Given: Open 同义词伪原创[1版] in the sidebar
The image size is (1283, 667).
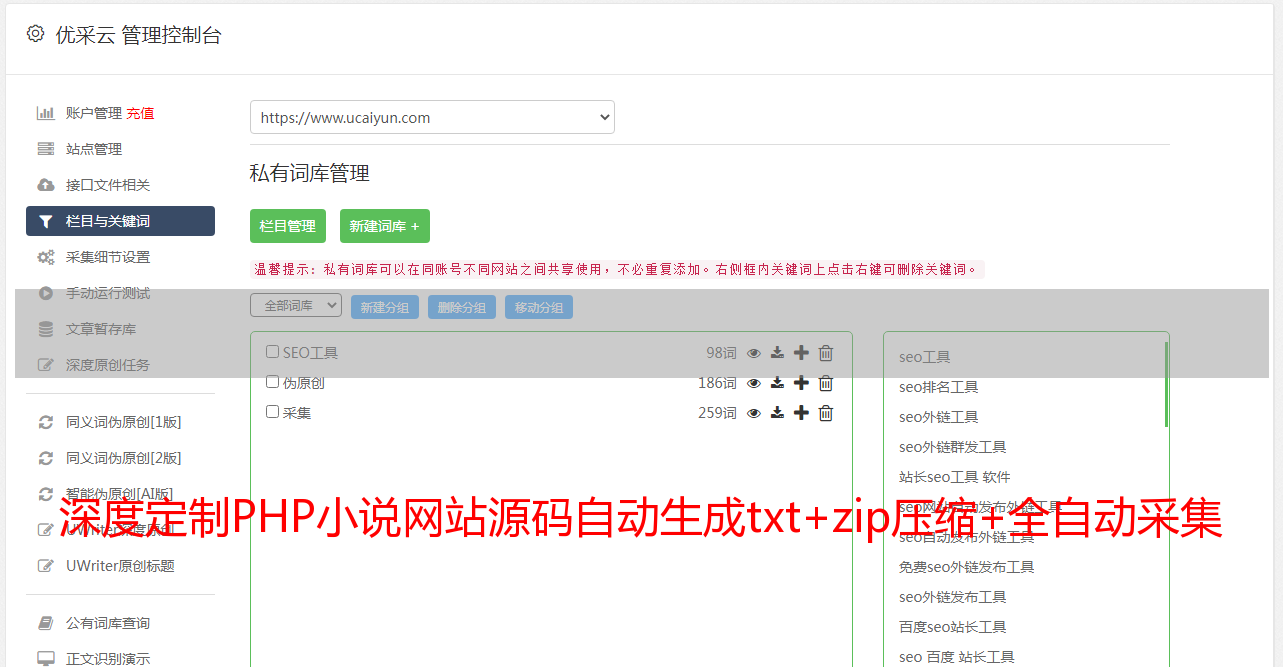Looking at the screenshot, I should 124,422.
